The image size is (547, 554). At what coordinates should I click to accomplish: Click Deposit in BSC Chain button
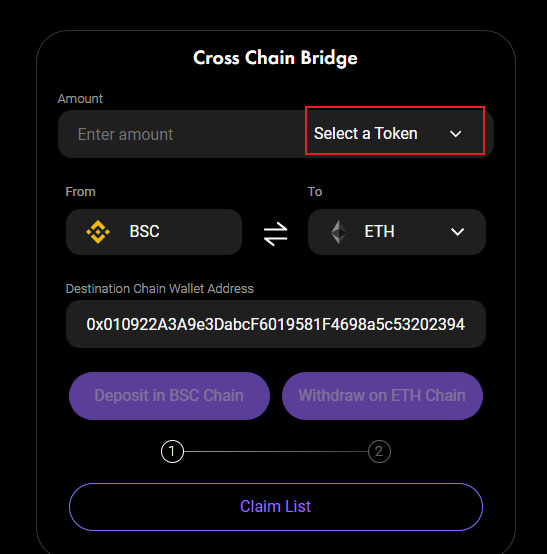(x=169, y=396)
